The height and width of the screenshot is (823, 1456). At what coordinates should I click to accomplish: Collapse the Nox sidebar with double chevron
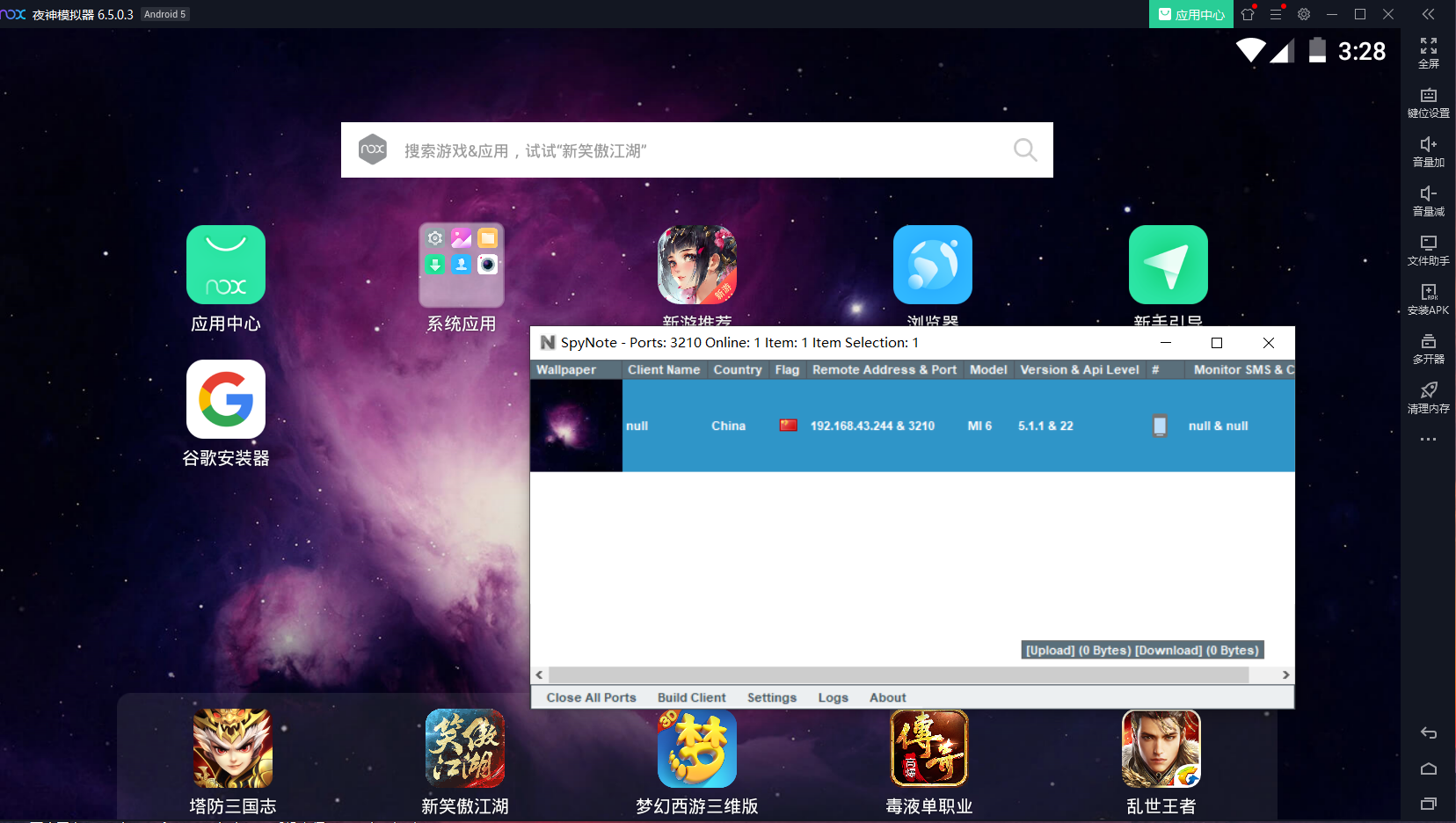coord(1428,14)
